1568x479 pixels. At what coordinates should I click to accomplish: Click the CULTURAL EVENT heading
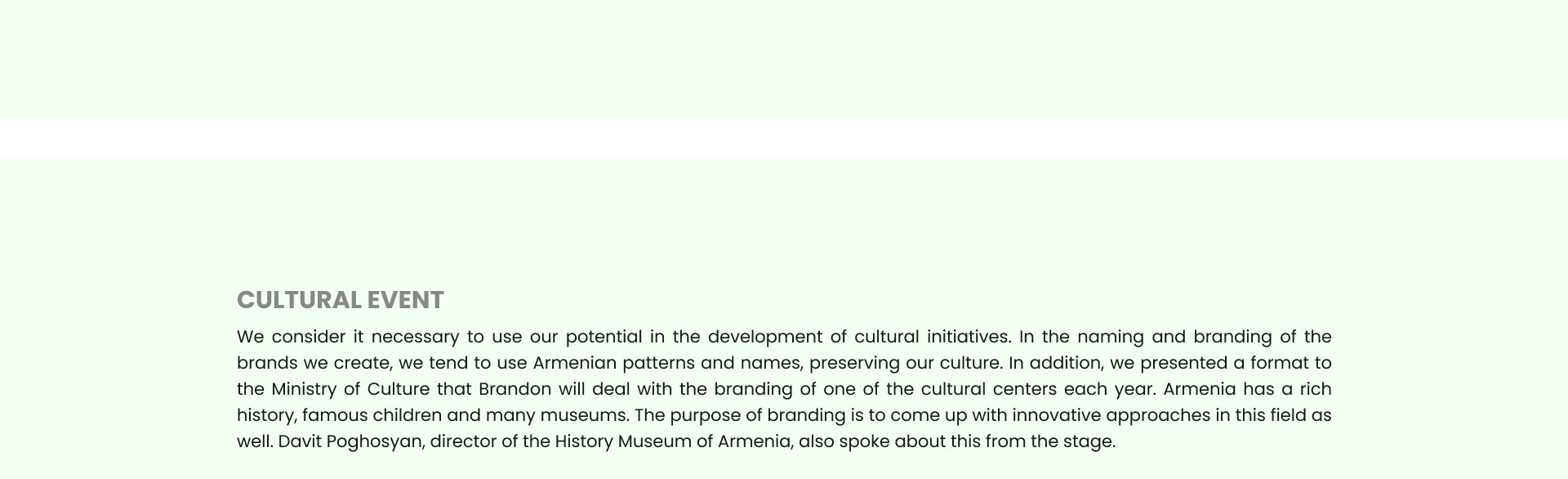(340, 300)
